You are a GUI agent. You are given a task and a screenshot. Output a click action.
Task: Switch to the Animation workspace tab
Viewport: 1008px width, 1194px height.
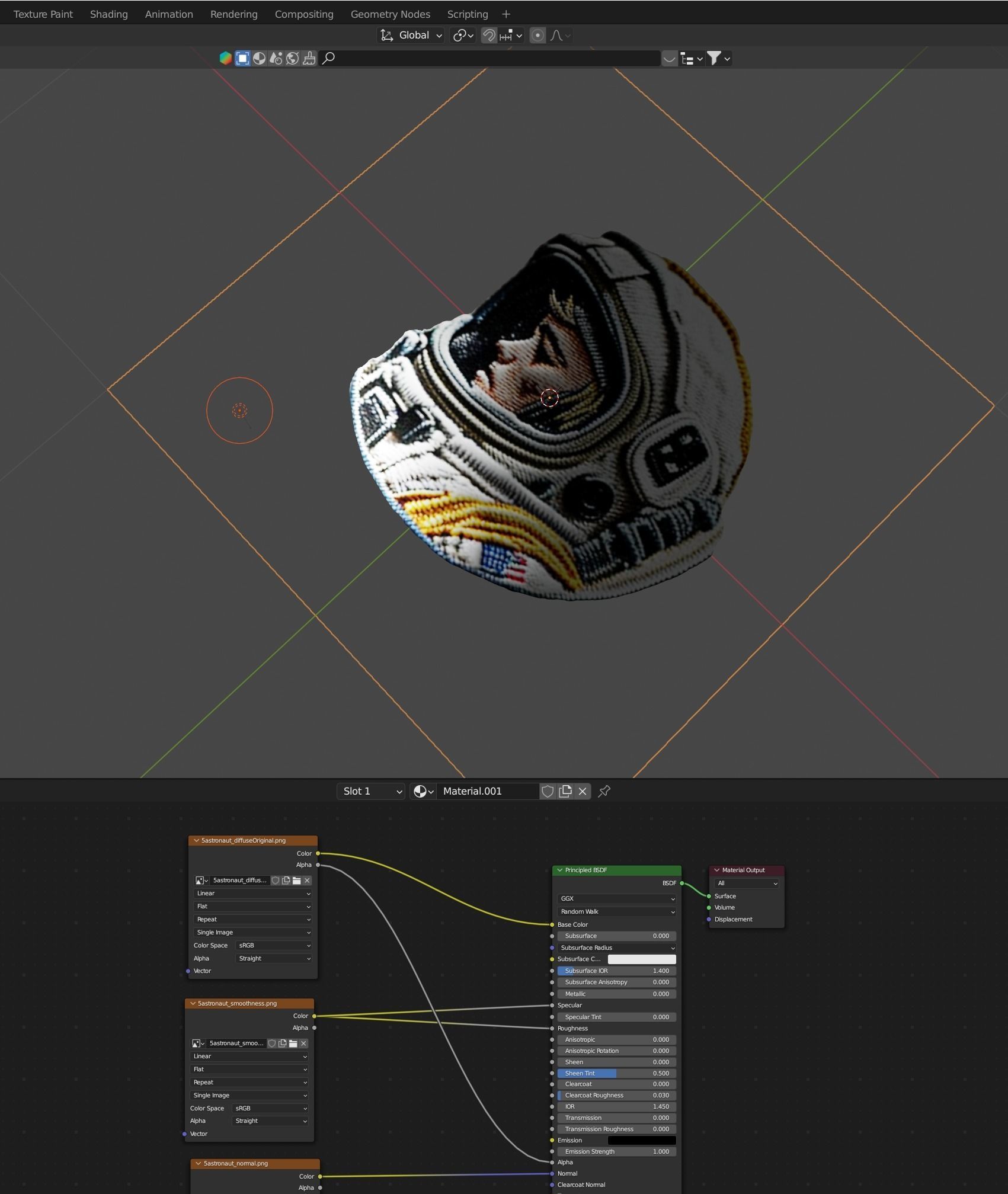pyautogui.click(x=169, y=14)
